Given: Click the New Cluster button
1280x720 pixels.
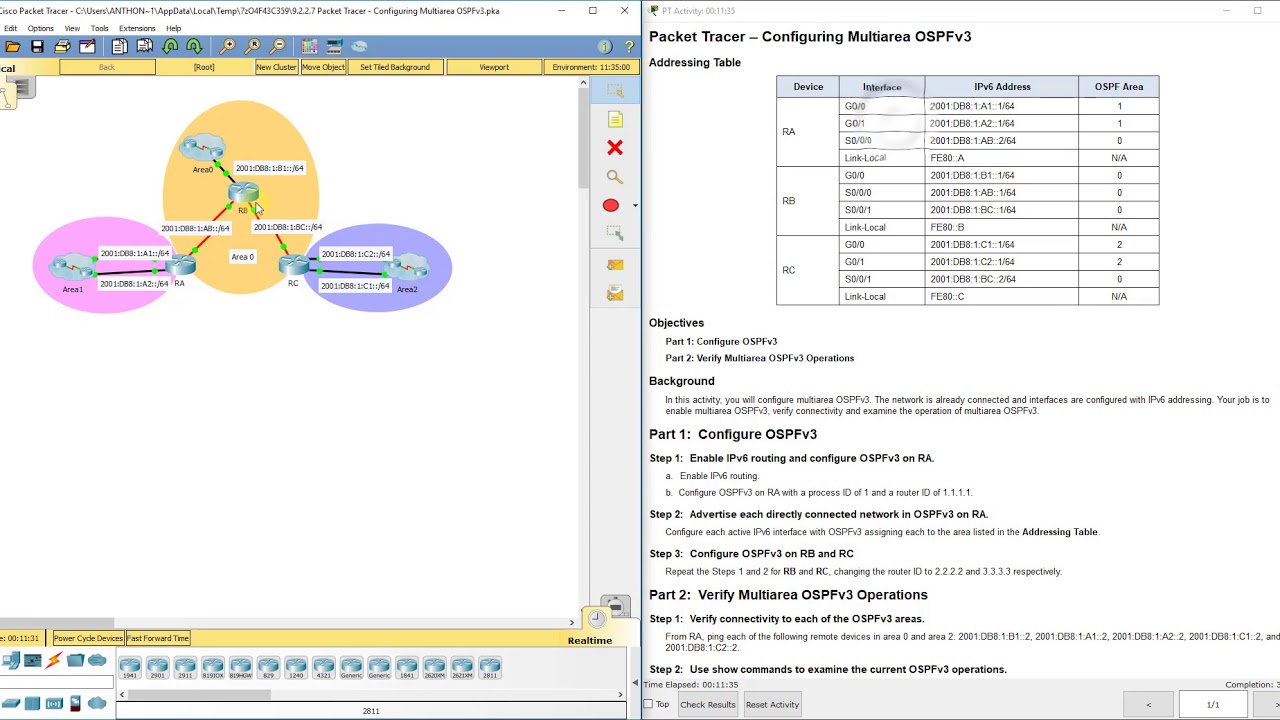Looking at the screenshot, I should [x=276, y=67].
